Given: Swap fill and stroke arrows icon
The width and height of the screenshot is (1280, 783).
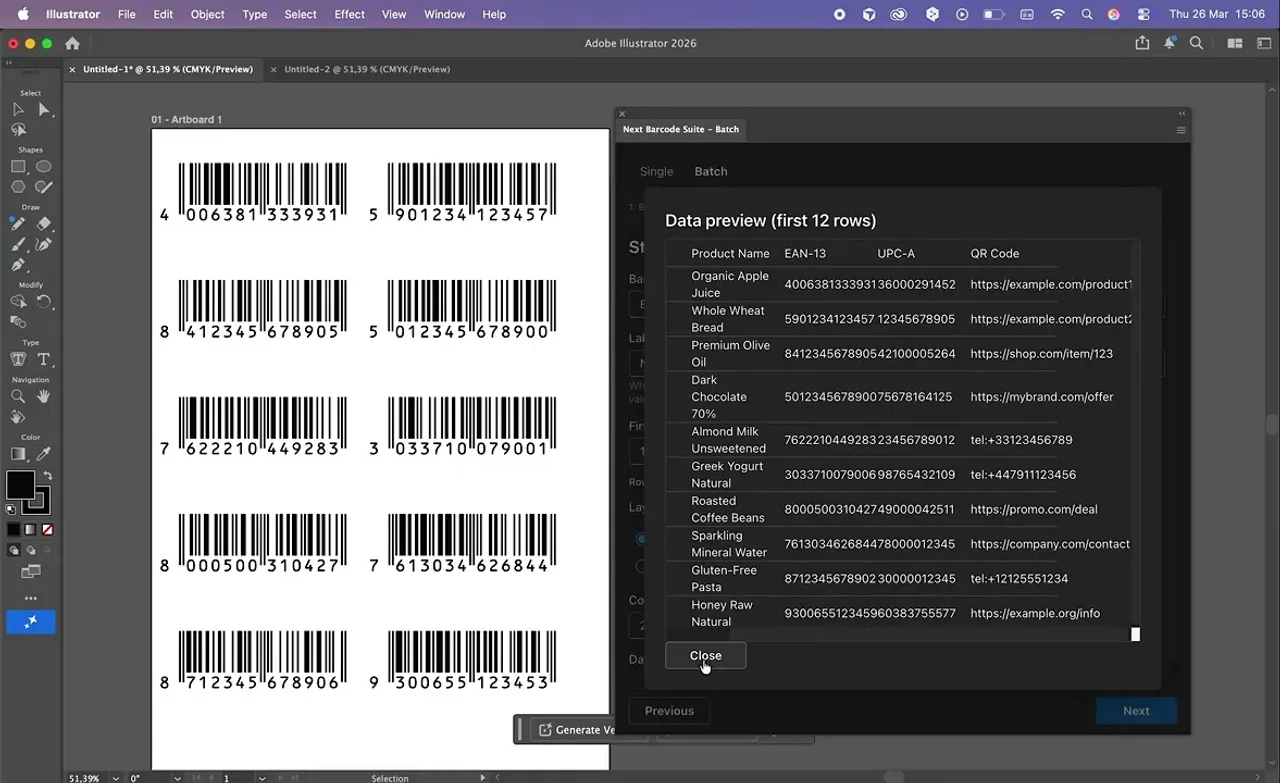Looking at the screenshot, I should click(47, 476).
